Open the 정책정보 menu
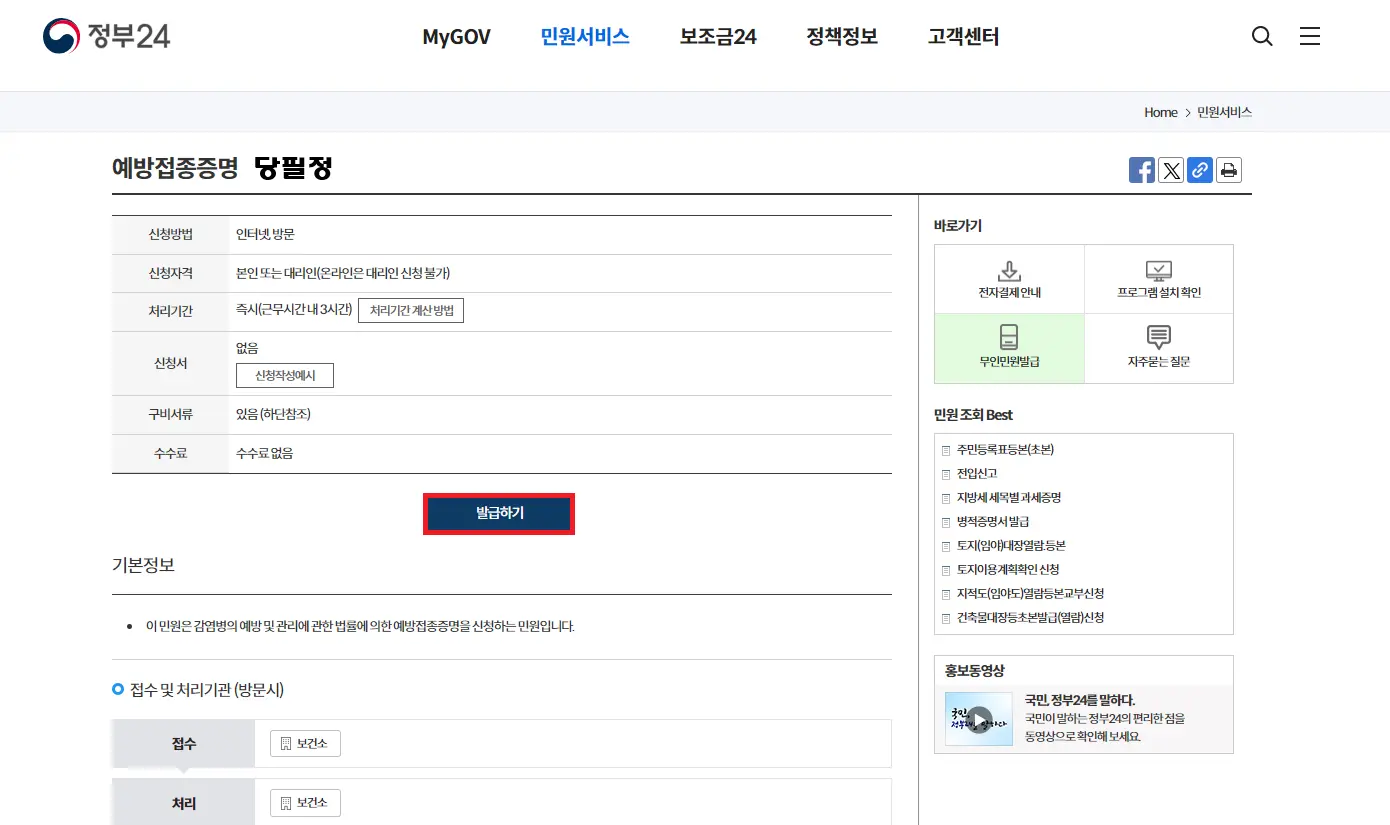 841,36
